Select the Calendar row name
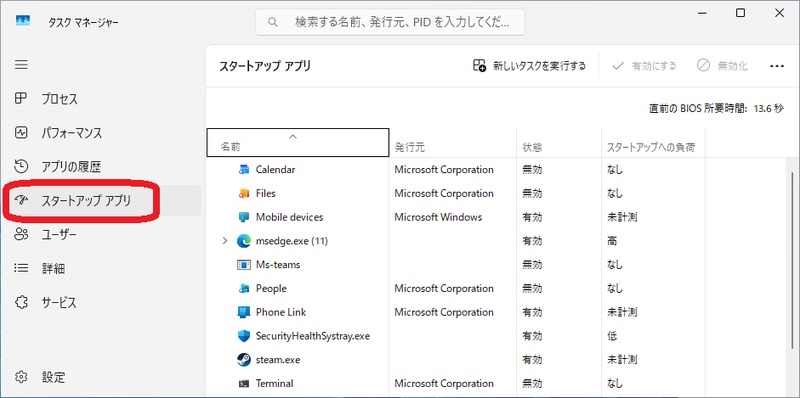 click(x=276, y=169)
